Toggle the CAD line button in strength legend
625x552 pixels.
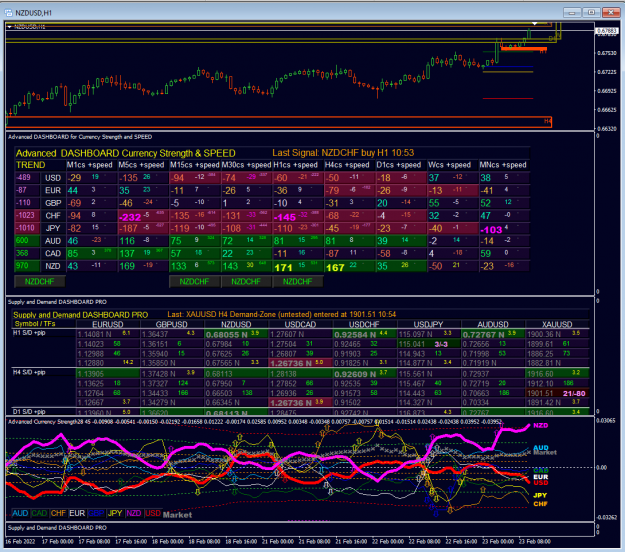(39, 513)
